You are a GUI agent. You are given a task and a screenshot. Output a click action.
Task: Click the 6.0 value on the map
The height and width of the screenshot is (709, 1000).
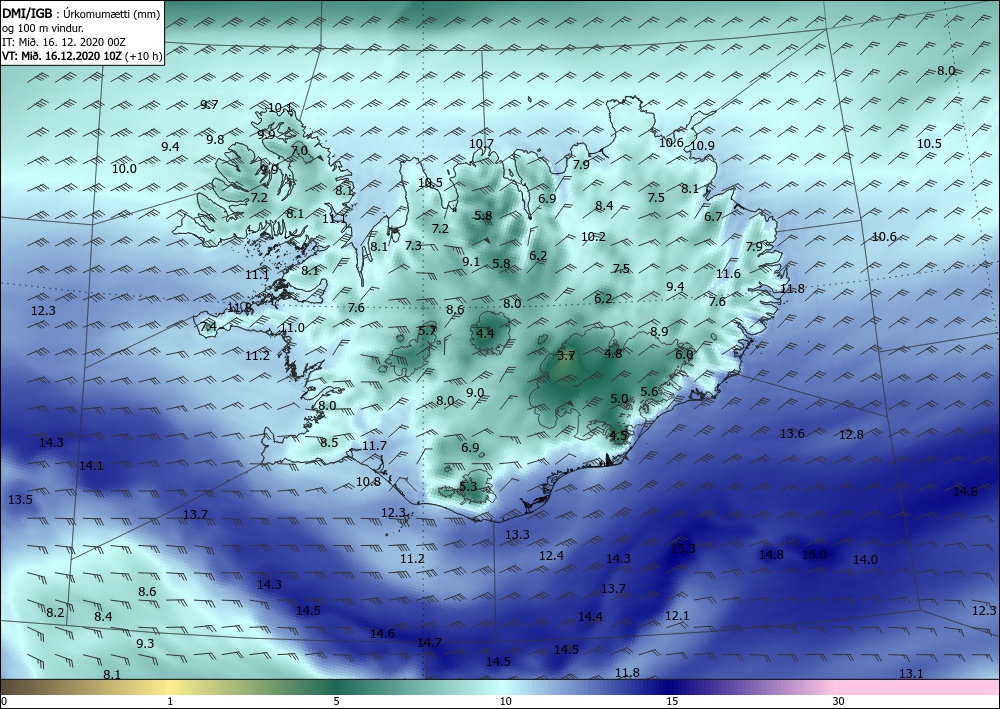[684, 354]
